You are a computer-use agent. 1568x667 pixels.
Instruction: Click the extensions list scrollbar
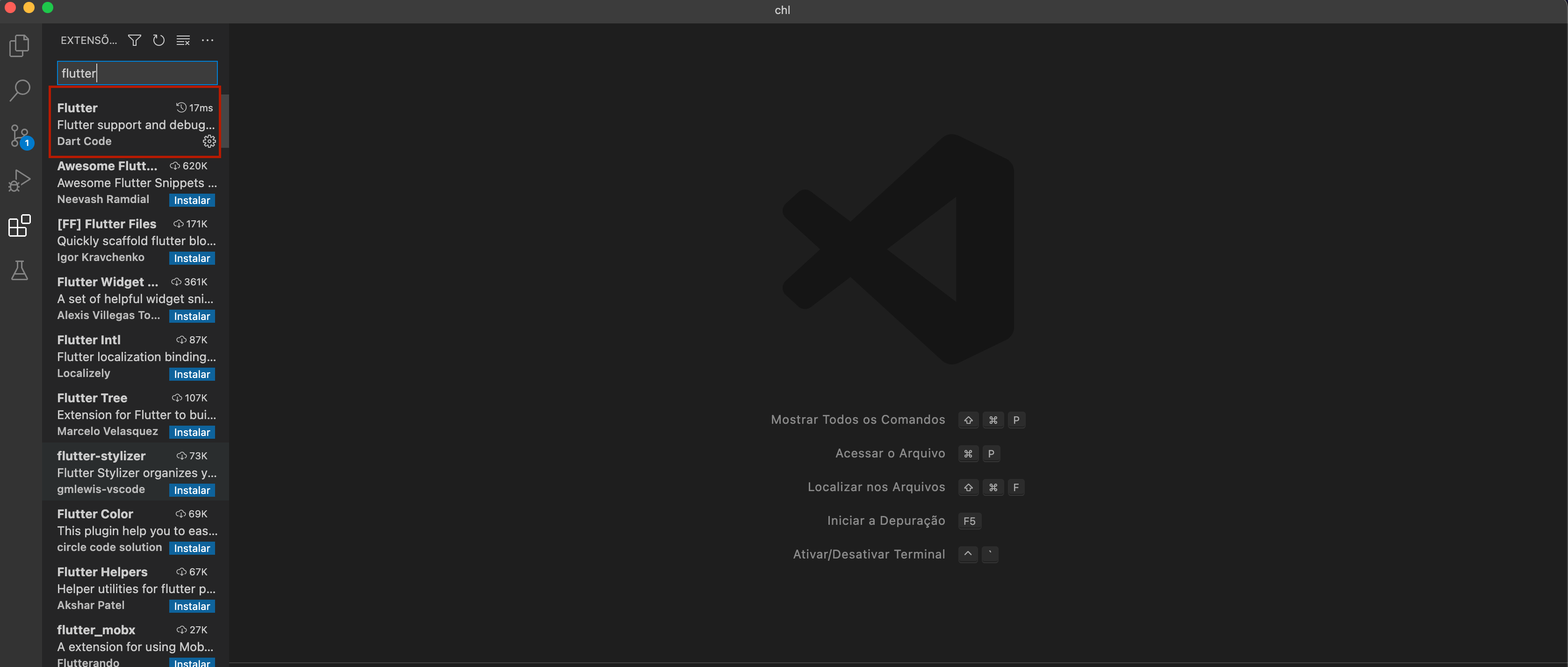pyautogui.click(x=224, y=122)
